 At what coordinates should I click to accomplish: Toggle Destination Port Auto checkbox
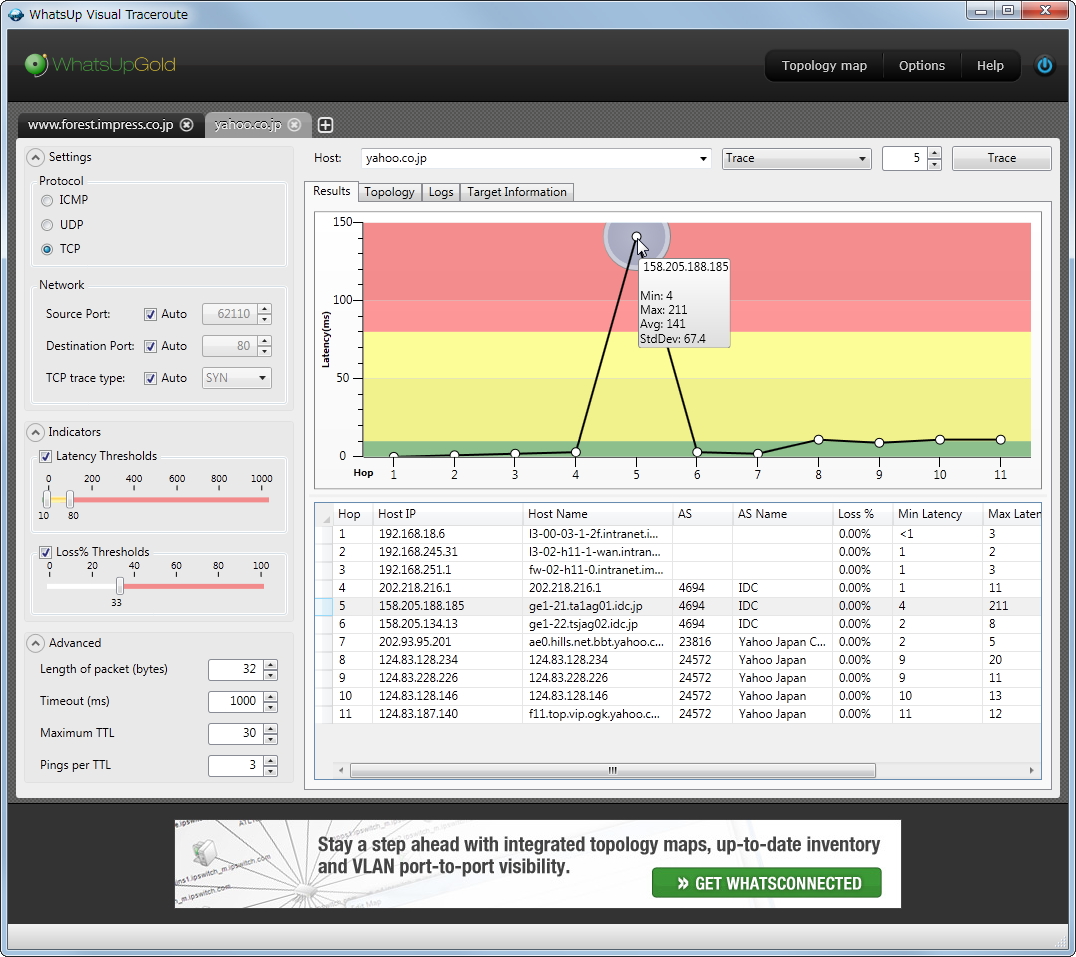[x=150, y=346]
